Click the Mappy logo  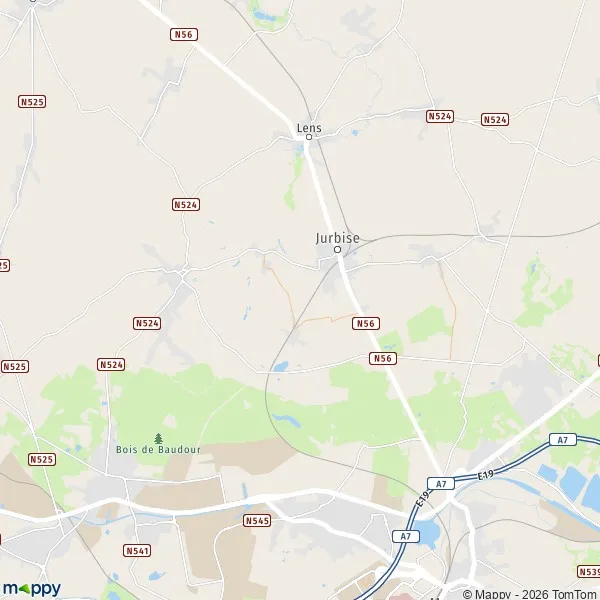[32, 589]
